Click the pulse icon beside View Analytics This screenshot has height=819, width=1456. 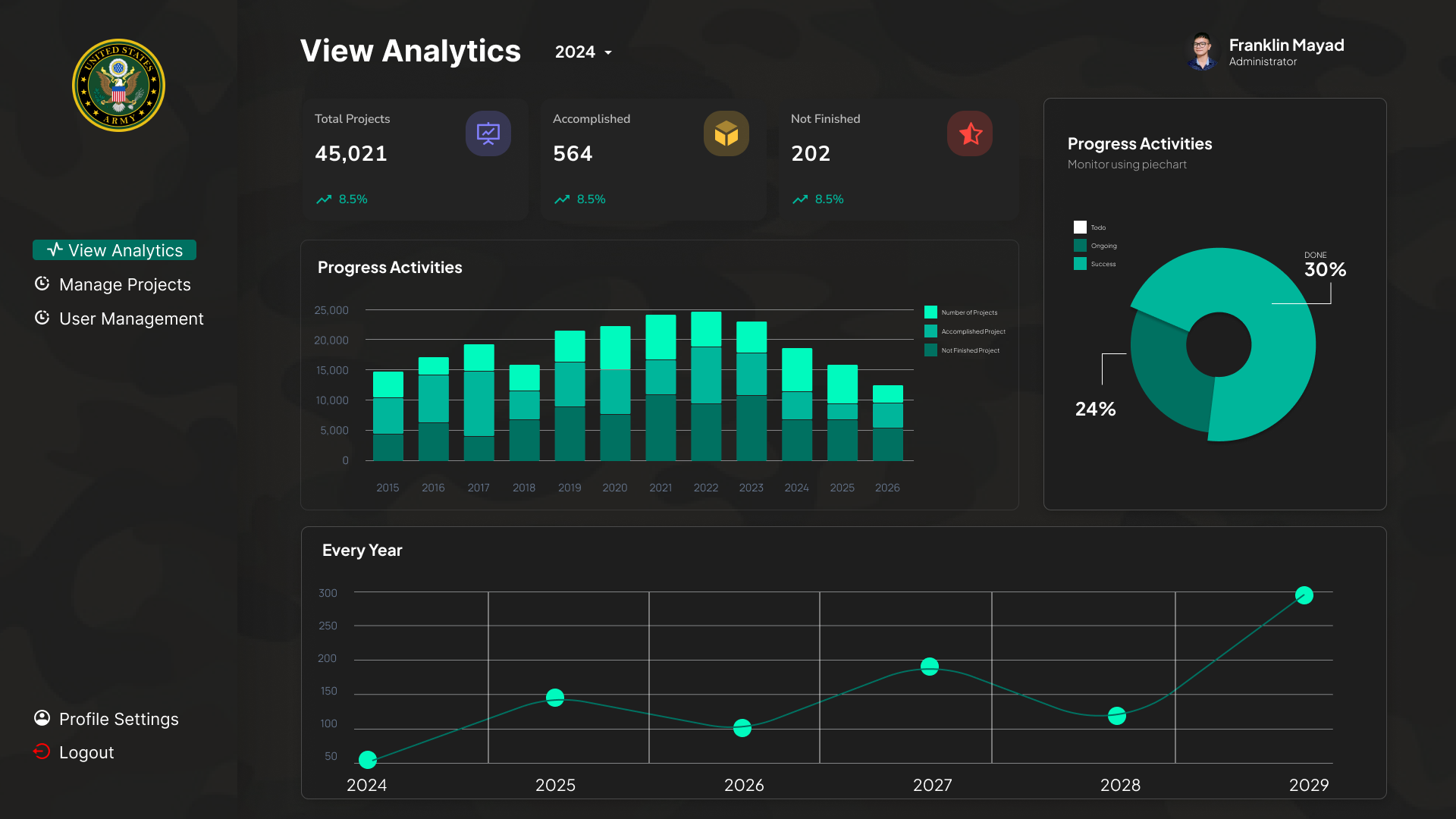(55, 249)
